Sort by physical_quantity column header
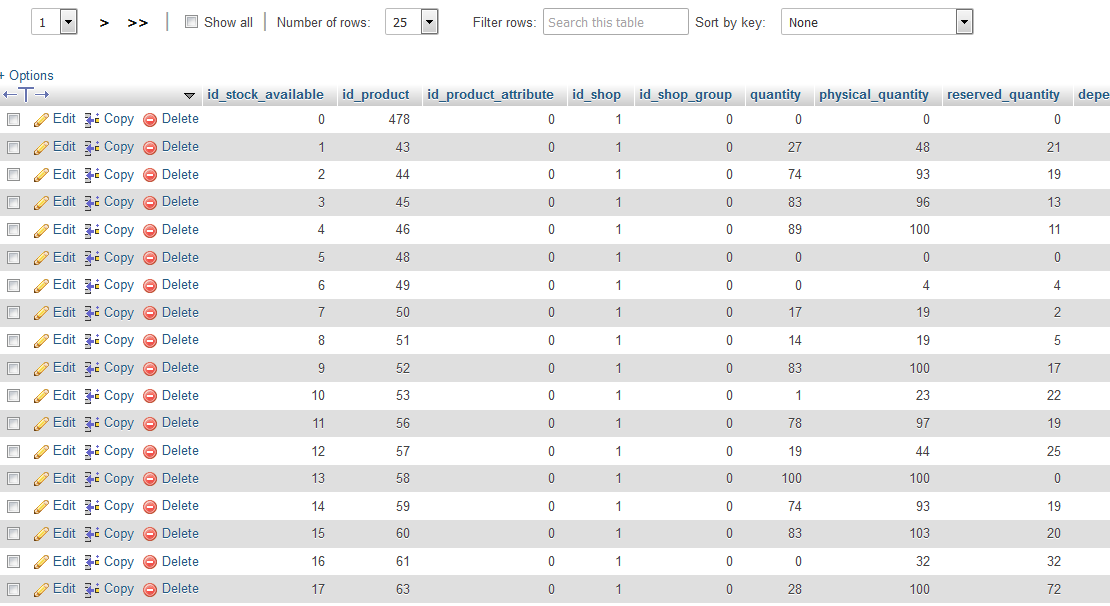Screen dimensions: 1110x606 coord(874,95)
